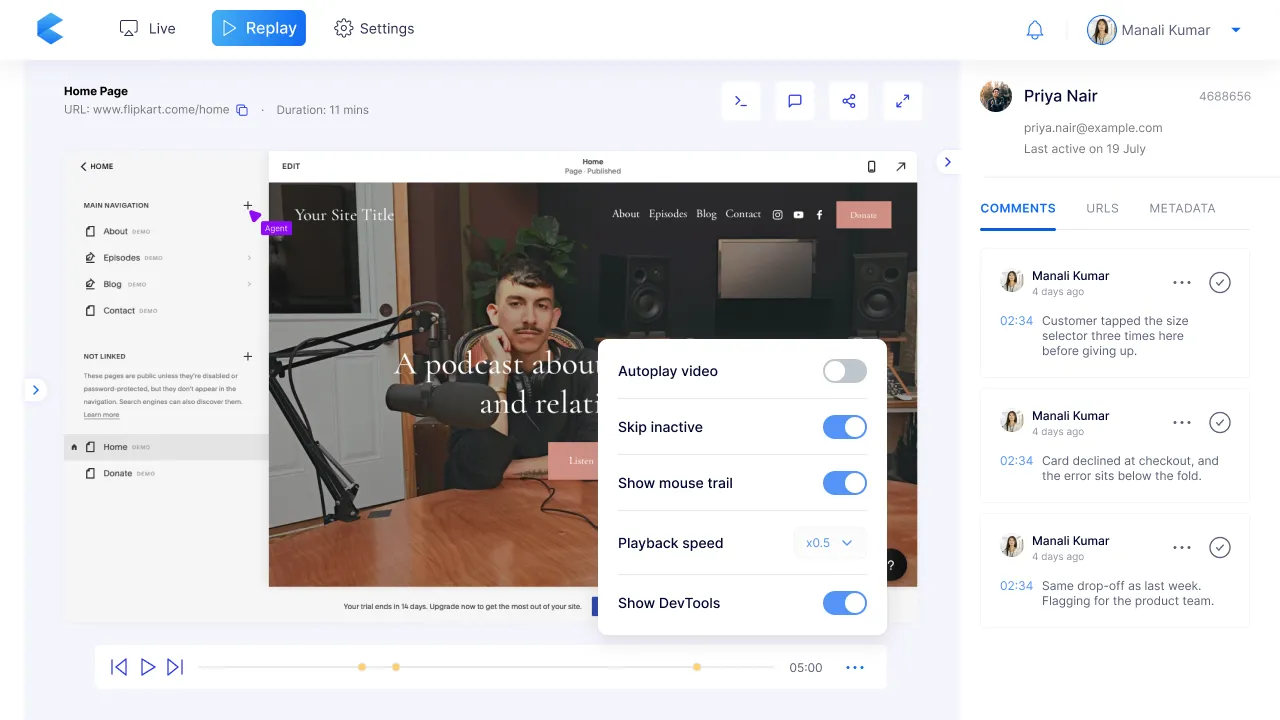Skip to next replay segment
The width and height of the screenshot is (1280, 720).
[x=175, y=667]
